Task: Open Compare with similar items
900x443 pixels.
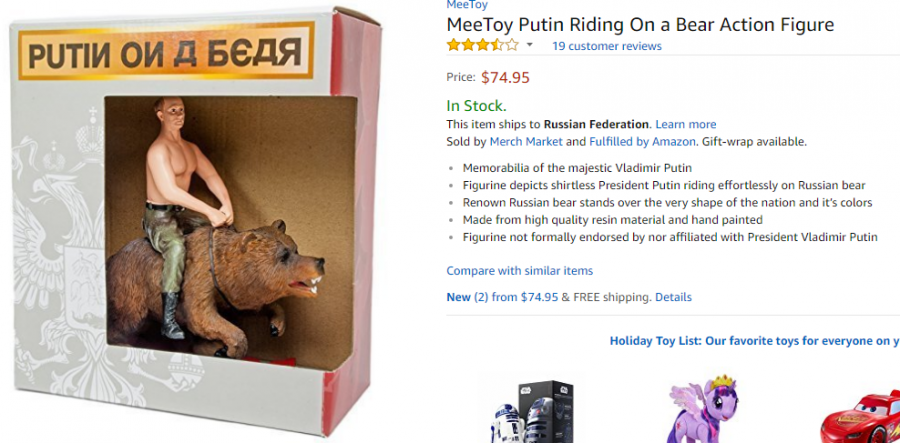Action: coord(519,271)
